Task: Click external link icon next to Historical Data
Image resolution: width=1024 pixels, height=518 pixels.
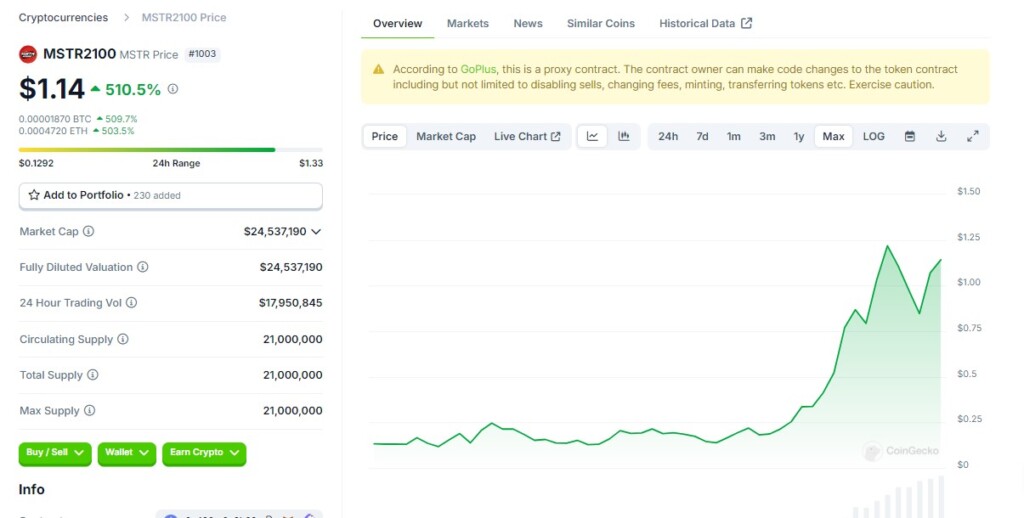Action: 746,23
